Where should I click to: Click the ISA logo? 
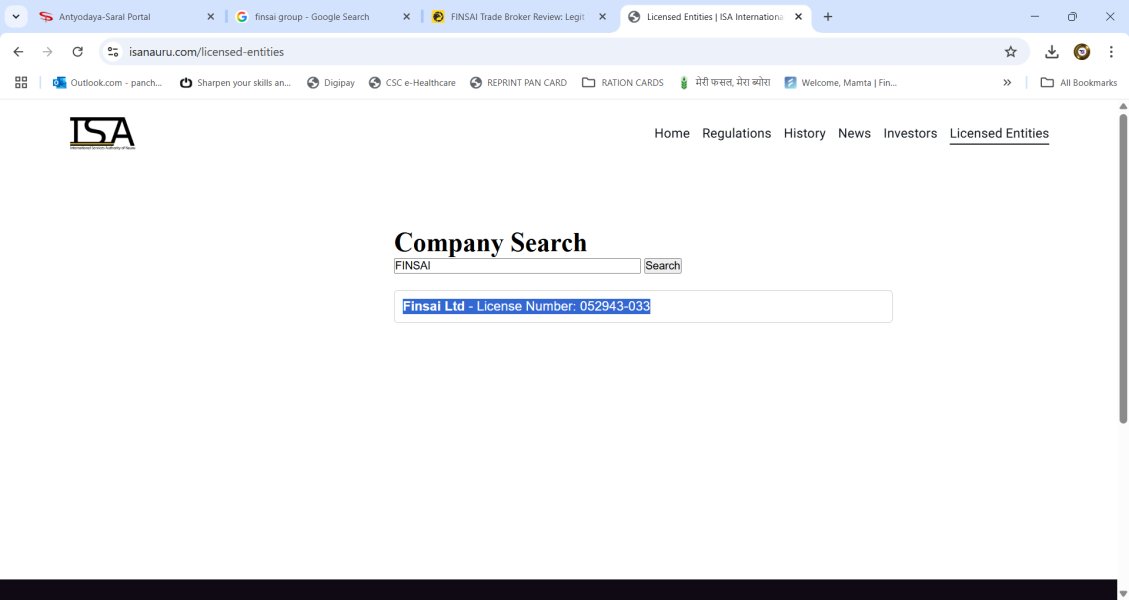102,133
